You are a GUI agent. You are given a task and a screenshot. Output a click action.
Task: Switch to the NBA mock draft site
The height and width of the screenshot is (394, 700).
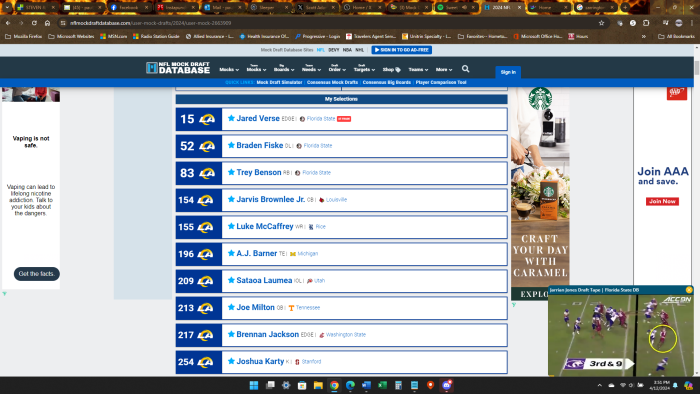[x=347, y=50]
